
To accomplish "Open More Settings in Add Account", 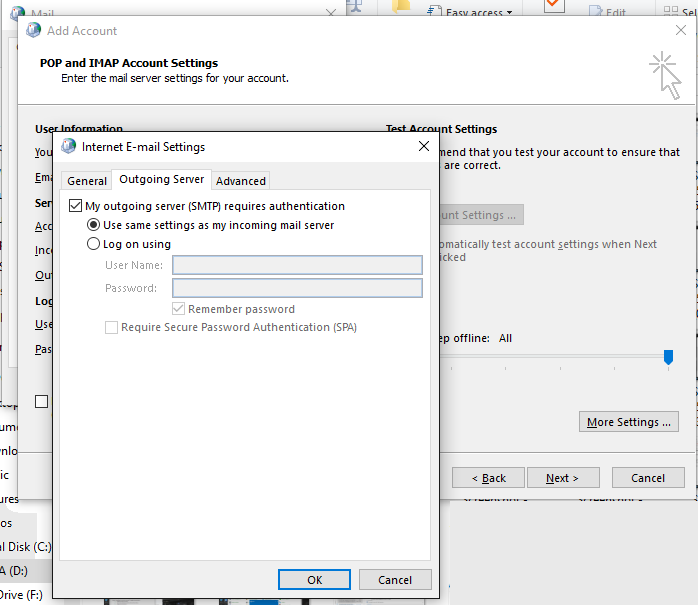I will (x=629, y=422).
